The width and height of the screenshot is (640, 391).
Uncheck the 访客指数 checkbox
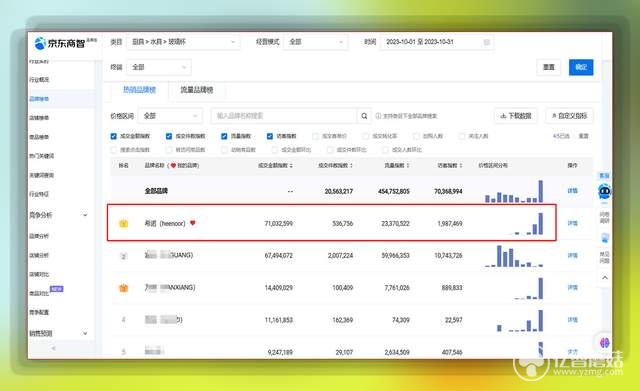click(x=269, y=136)
